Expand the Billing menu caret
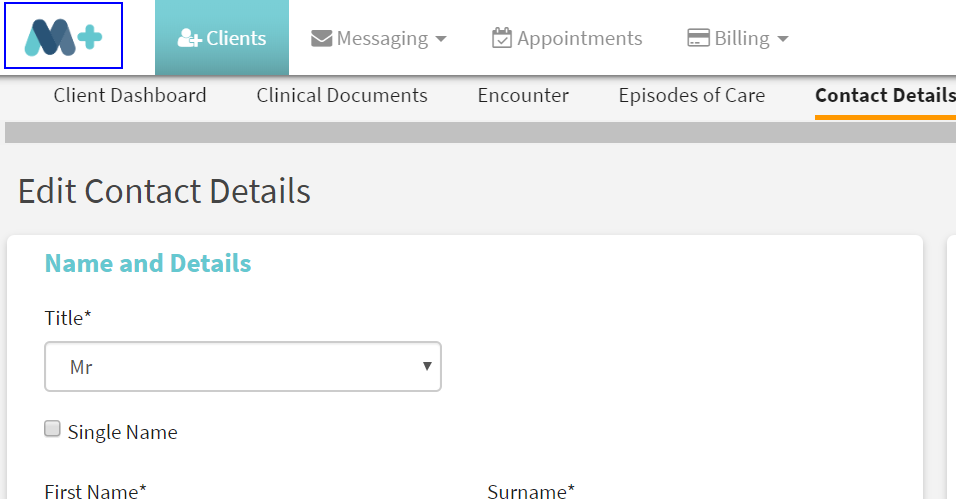Viewport: 956px width, 499px height. pos(783,40)
